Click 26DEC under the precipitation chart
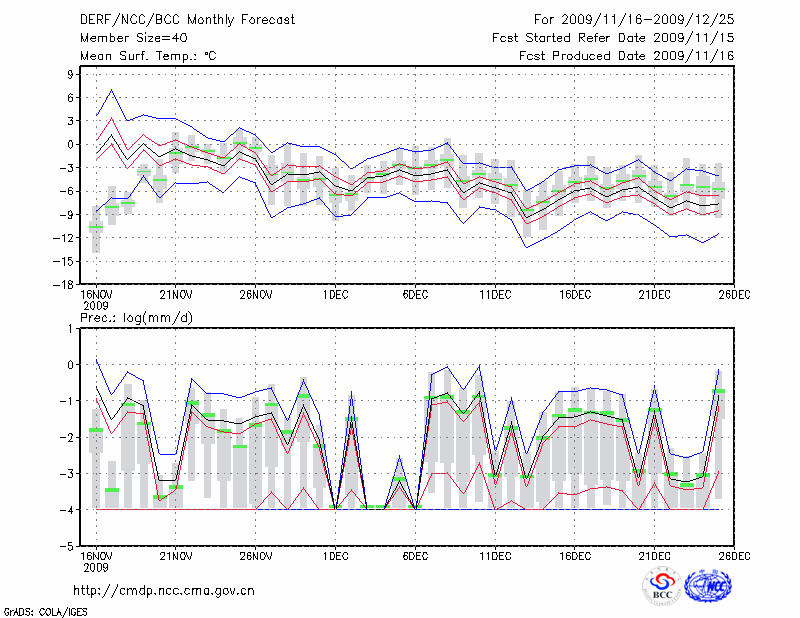This screenshot has height=618, width=800. coord(734,555)
